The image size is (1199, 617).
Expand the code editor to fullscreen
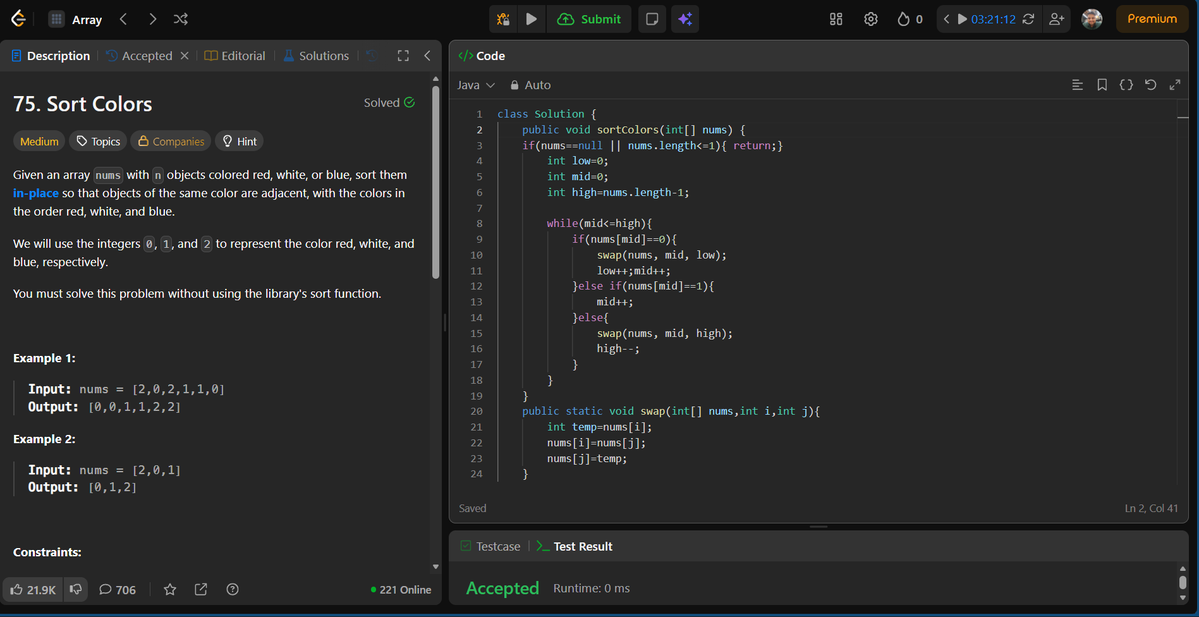pos(1175,85)
